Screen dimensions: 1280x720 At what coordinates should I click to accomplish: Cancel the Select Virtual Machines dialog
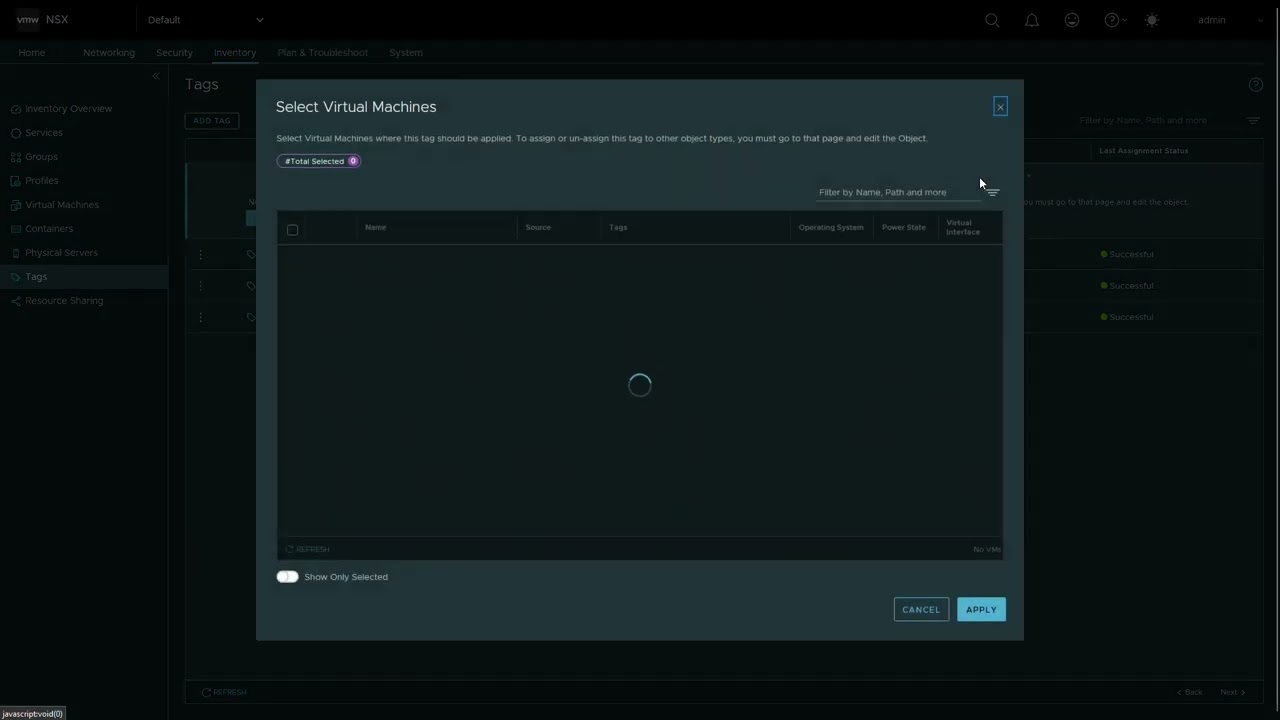tap(920, 609)
